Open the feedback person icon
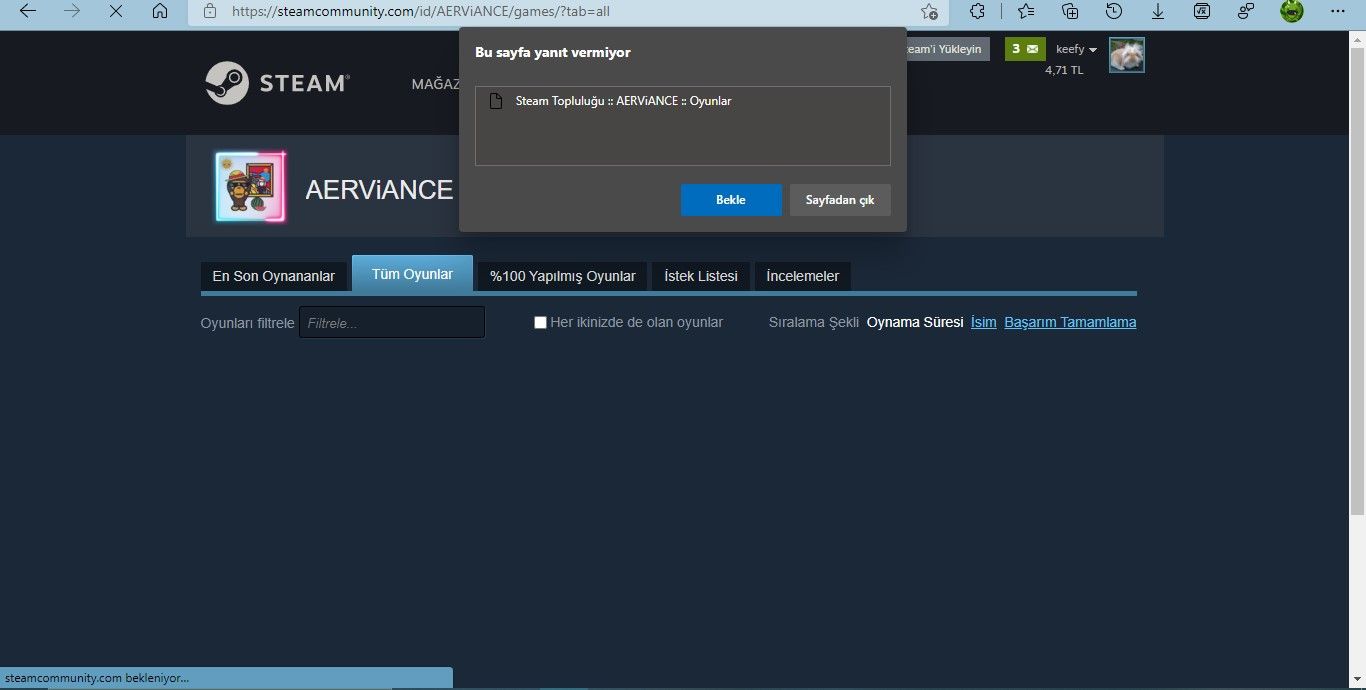The height and width of the screenshot is (690, 1366). pos(1246,12)
